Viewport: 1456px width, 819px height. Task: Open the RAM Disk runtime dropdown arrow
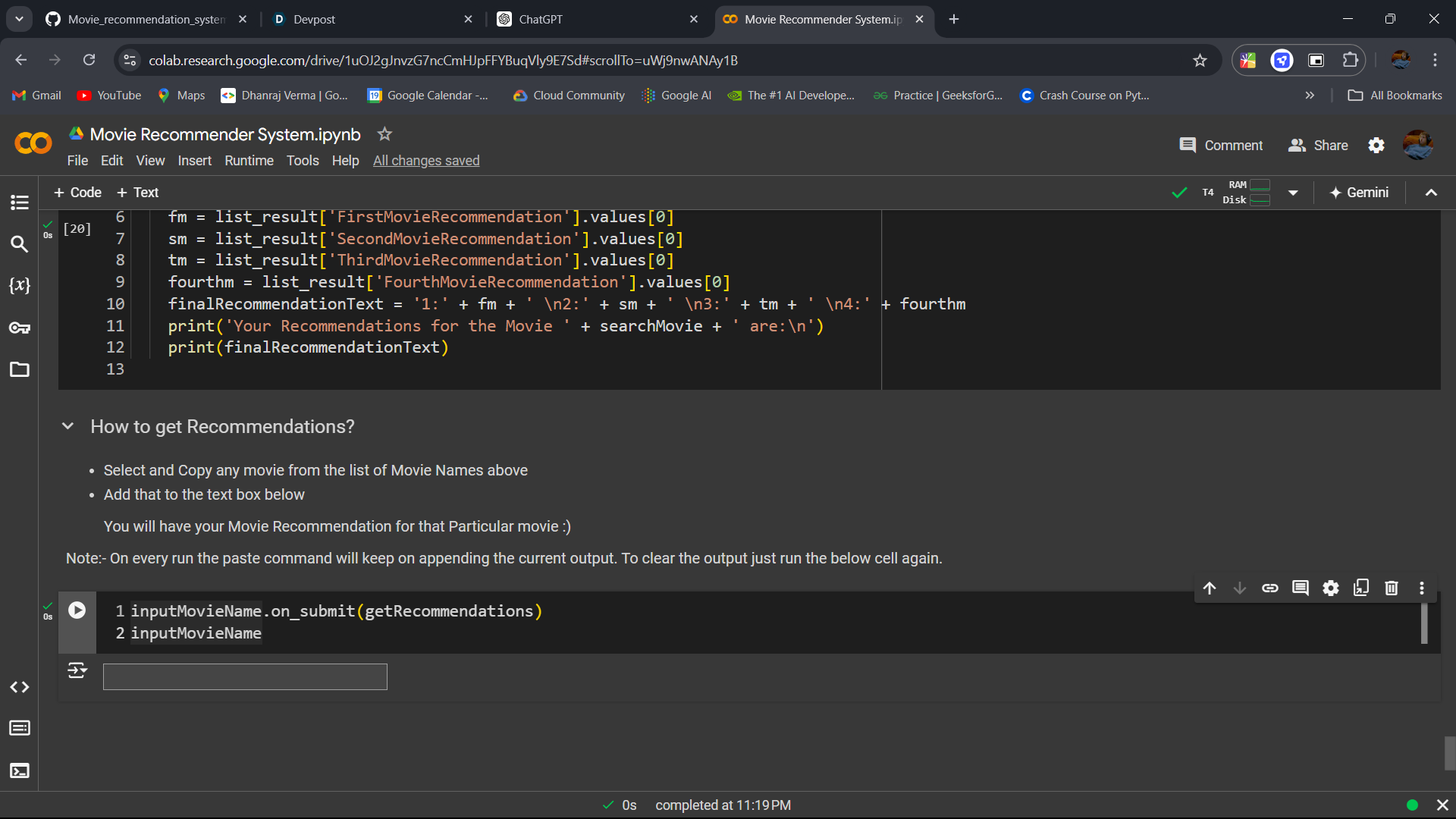pyautogui.click(x=1293, y=193)
